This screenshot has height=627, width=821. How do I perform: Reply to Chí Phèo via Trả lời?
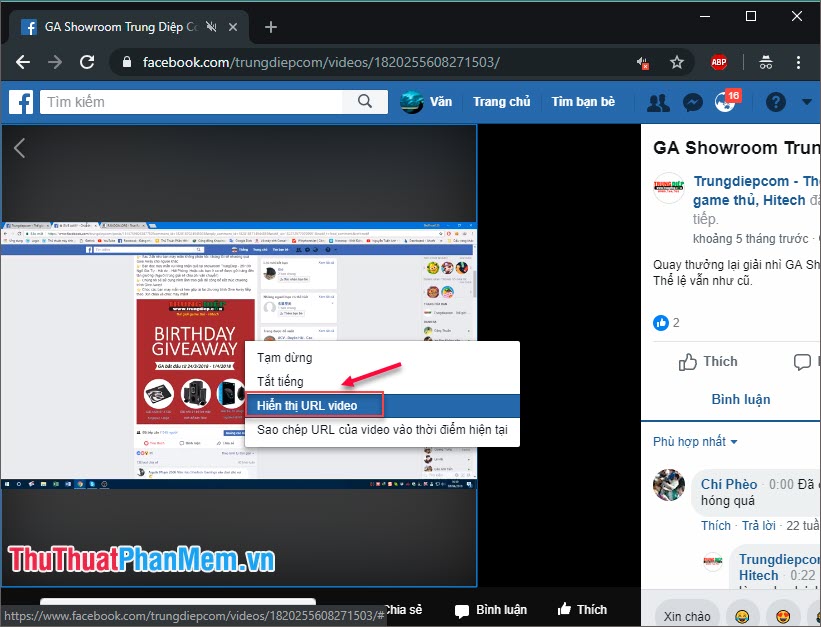tap(758, 525)
